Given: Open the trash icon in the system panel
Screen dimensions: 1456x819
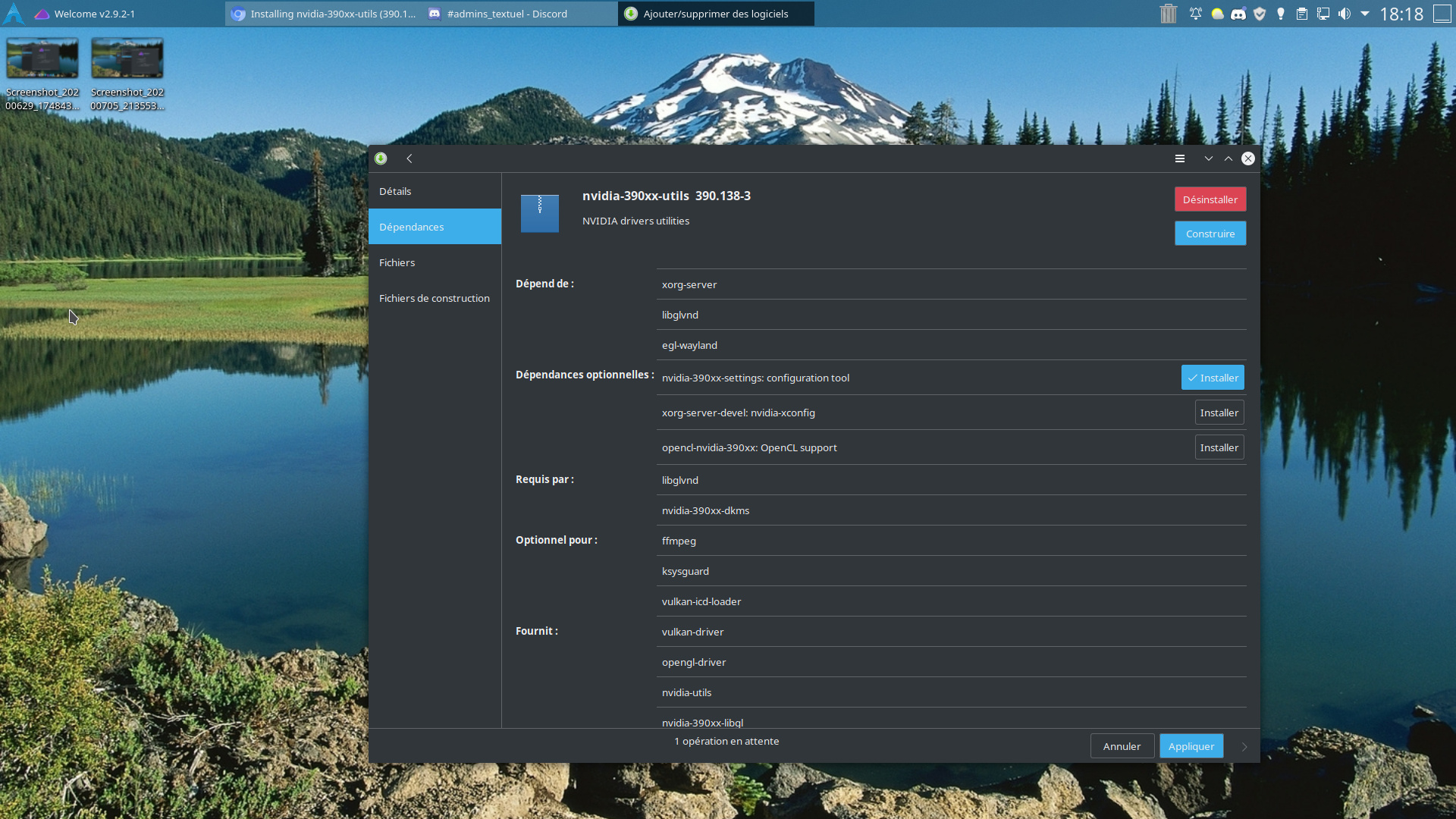Looking at the screenshot, I should (1168, 14).
